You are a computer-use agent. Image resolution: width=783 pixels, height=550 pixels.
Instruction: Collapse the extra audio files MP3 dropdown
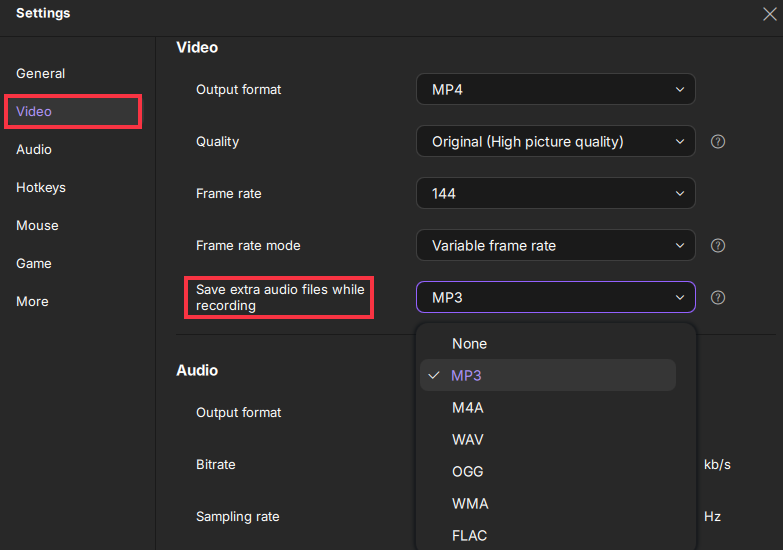(555, 297)
